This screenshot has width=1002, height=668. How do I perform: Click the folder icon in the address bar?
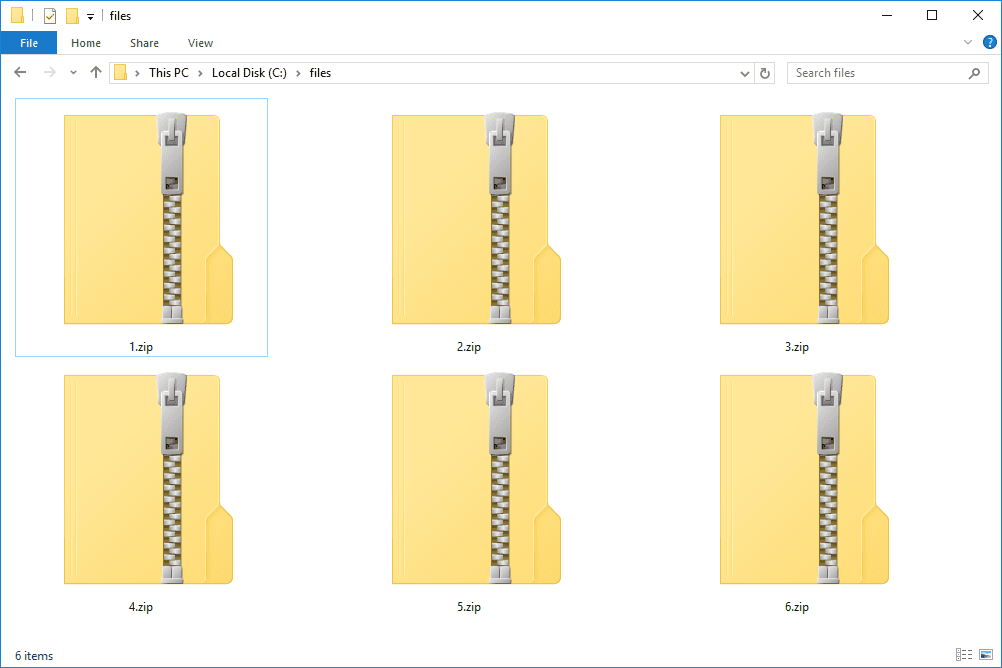(120, 72)
